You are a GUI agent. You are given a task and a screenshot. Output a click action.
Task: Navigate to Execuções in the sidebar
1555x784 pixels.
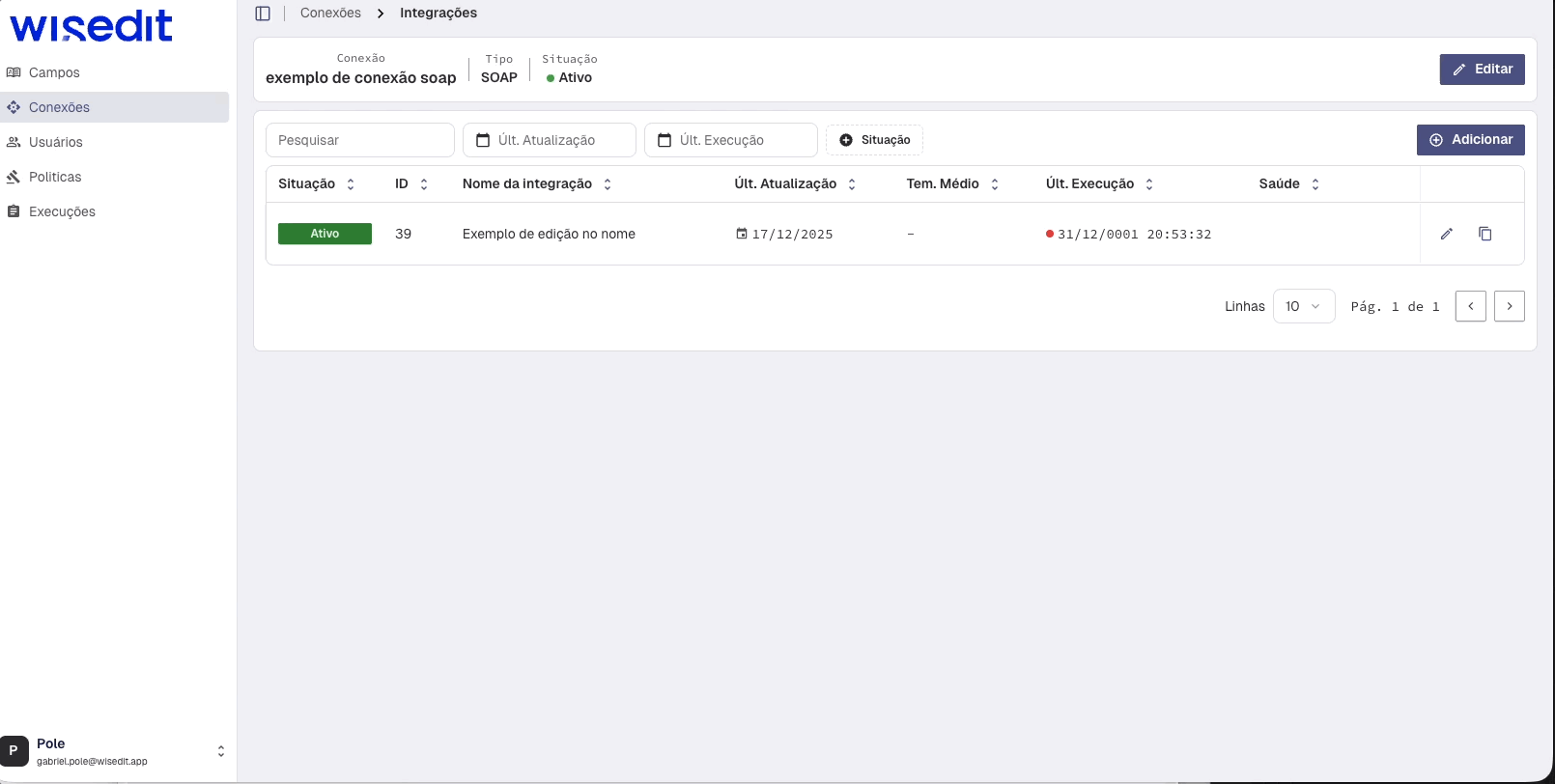click(x=62, y=211)
